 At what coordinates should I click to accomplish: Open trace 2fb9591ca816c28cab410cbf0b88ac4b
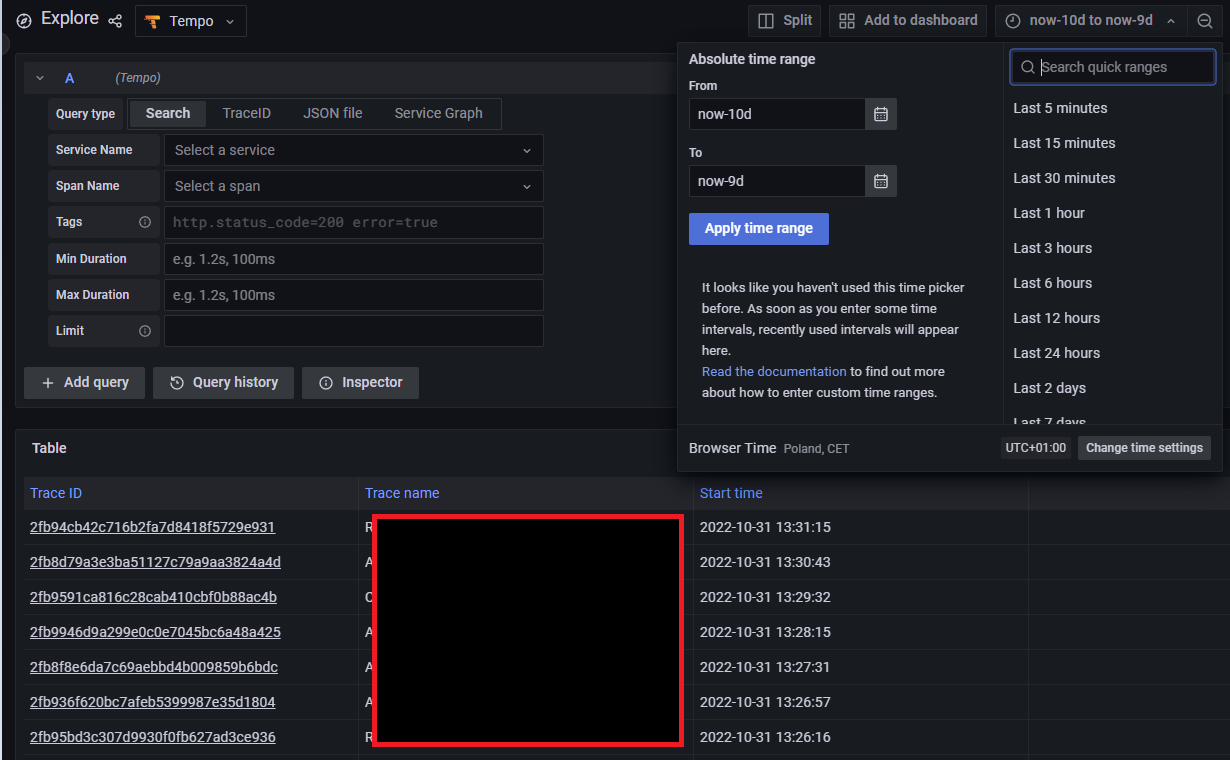153,597
